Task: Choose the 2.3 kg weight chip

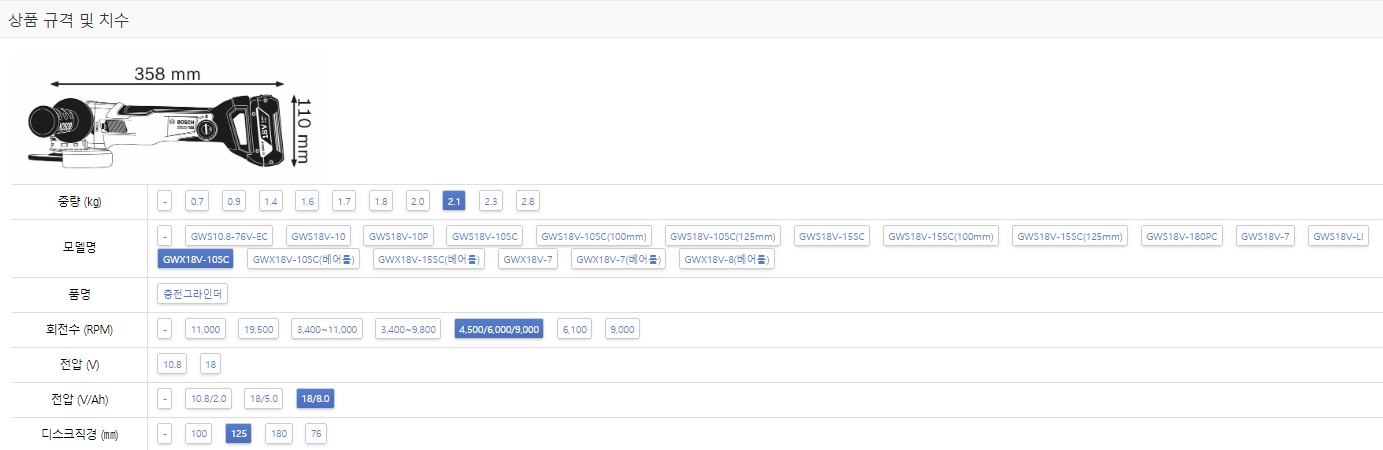Action: 491,201
